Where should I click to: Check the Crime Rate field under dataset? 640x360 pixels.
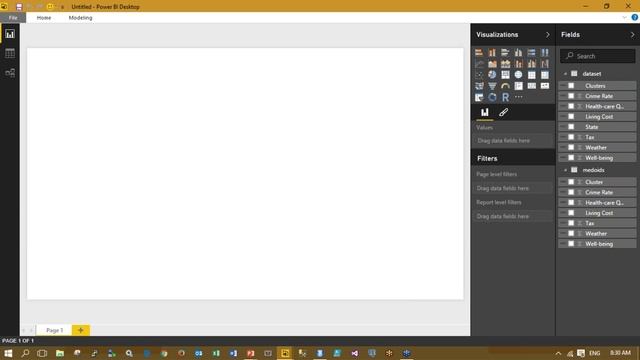coord(571,96)
